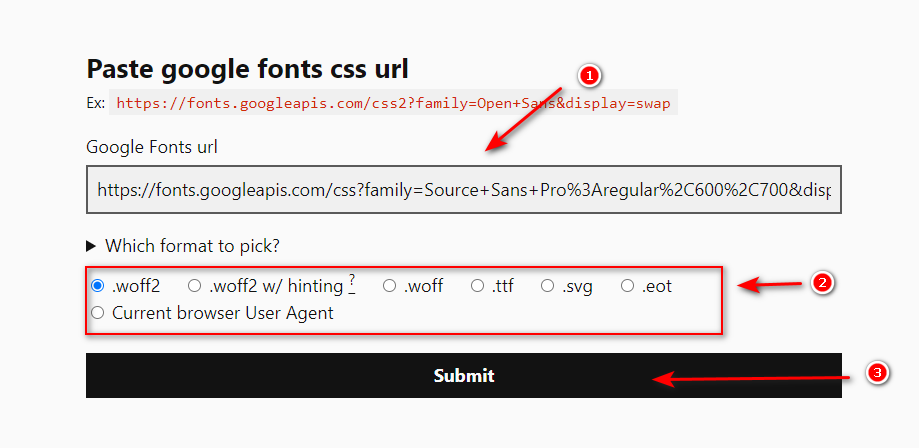
Task: Select the .woff font format
Action: (389, 286)
